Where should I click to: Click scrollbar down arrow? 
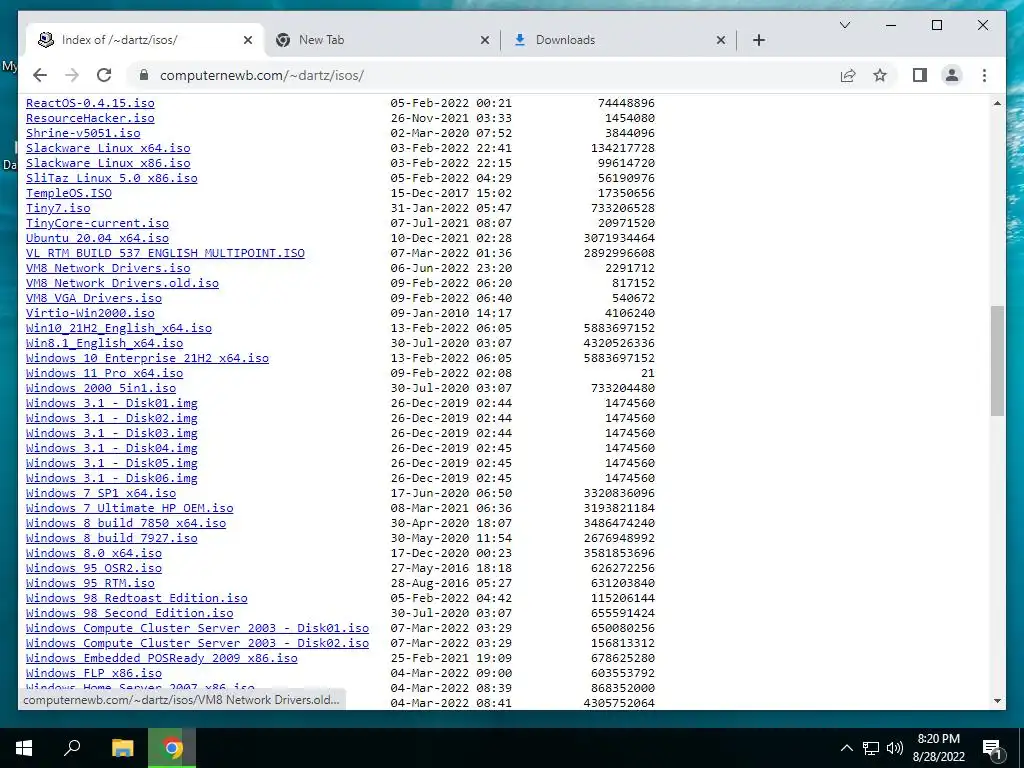(997, 701)
